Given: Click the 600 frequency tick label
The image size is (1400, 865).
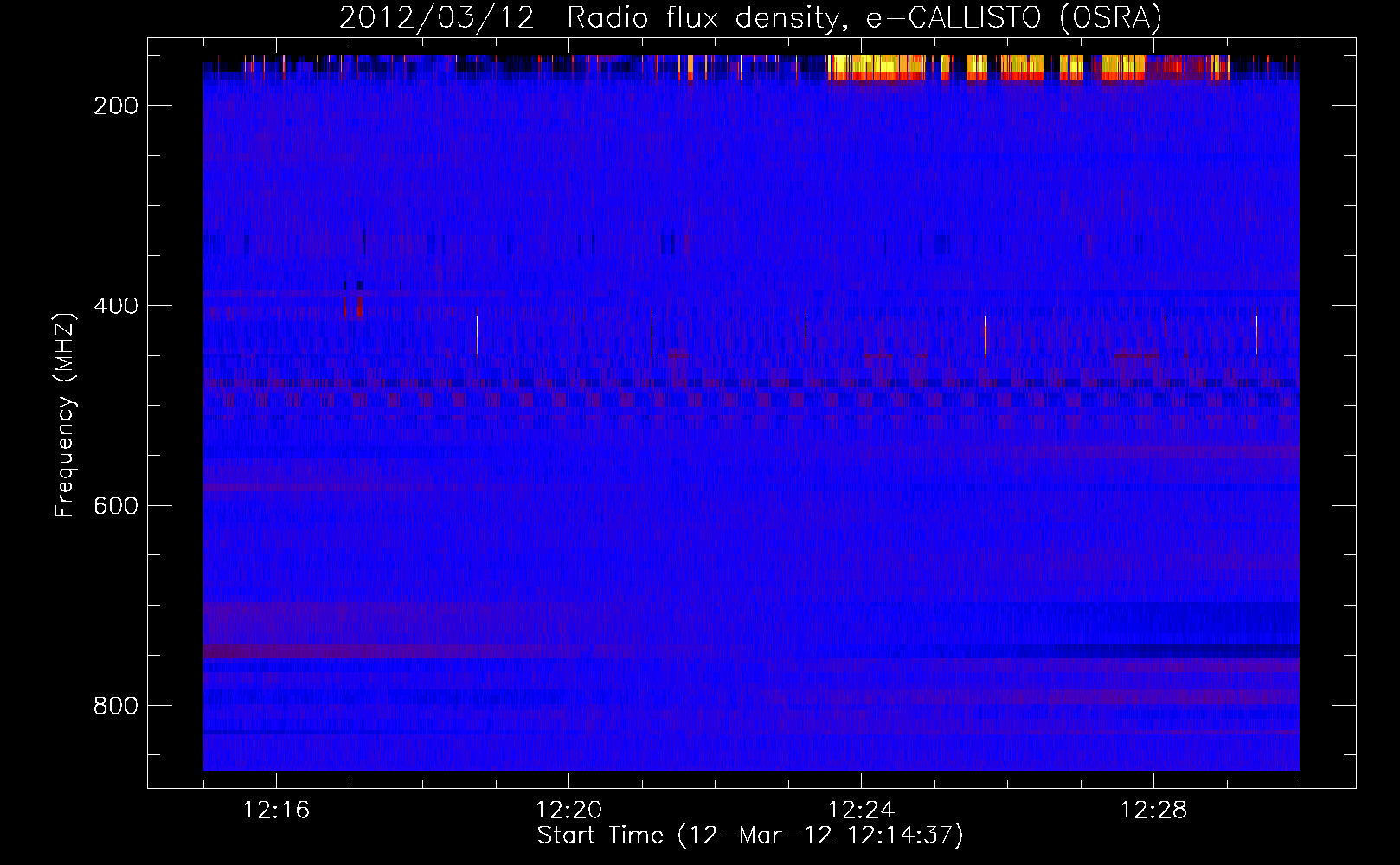Looking at the screenshot, I should [x=116, y=506].
